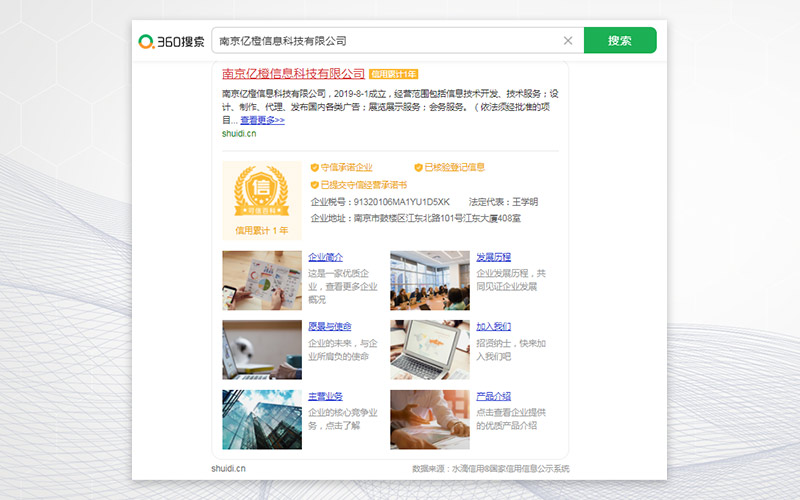Click the 企业简介 charts thumbnail
The image size is (800, 500).
262,280
